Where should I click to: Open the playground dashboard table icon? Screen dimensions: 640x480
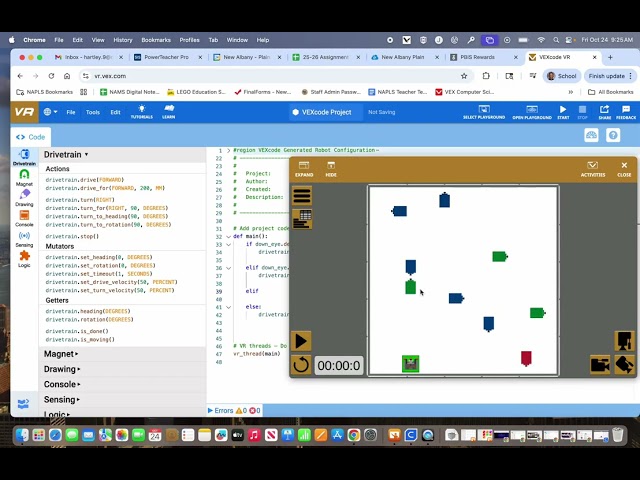[x=302, y=219]
